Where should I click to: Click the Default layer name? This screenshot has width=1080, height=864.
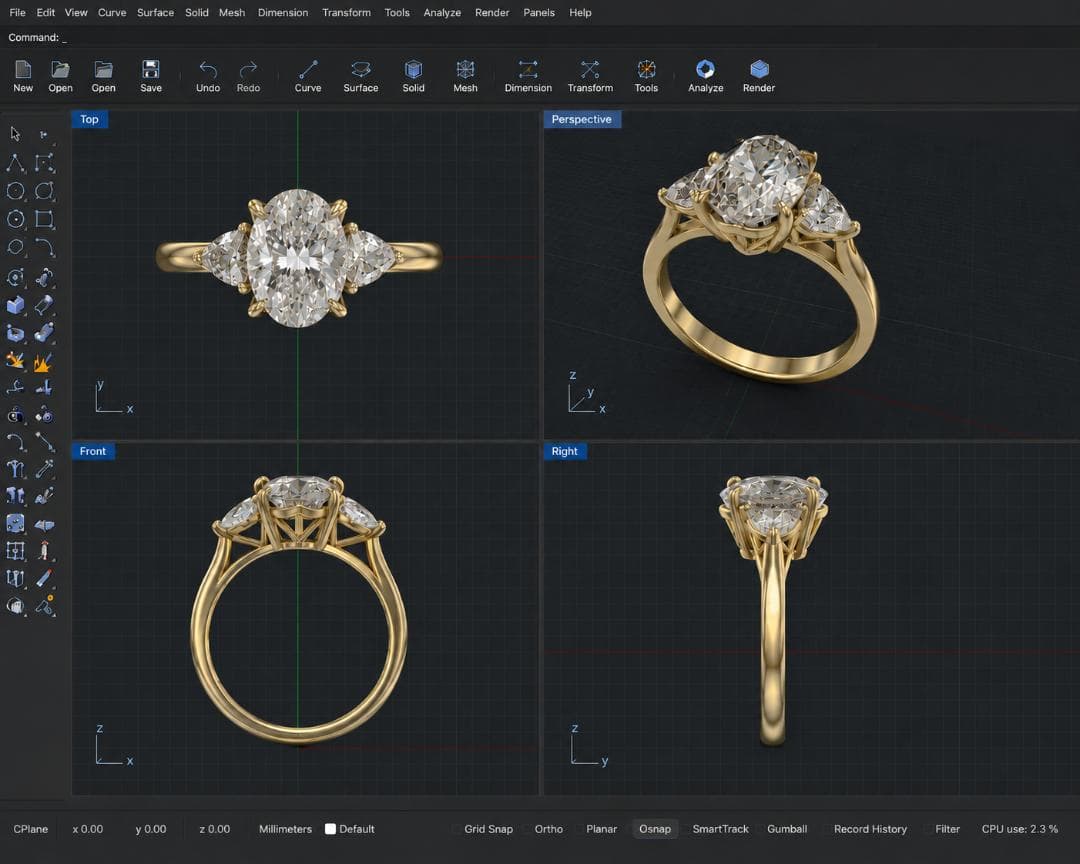(357, 829)
